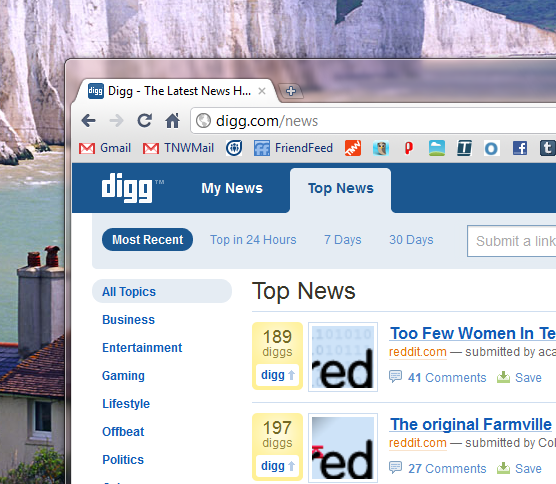Click the globe site-info icon in address bar
The height and width of the screenshot is (484, 556).
point(204,121)
